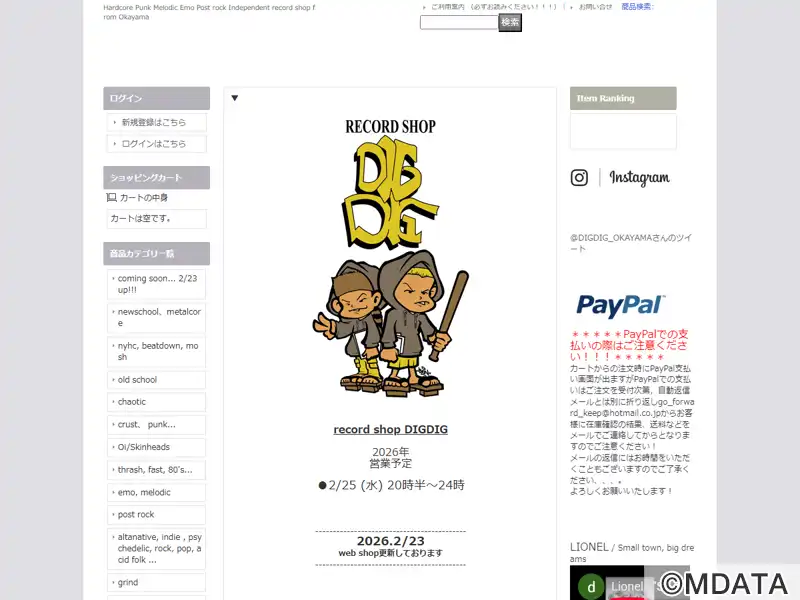Click the black triangle marker above RECORD SHOP

pyautogui.click(x=235, y=98)
